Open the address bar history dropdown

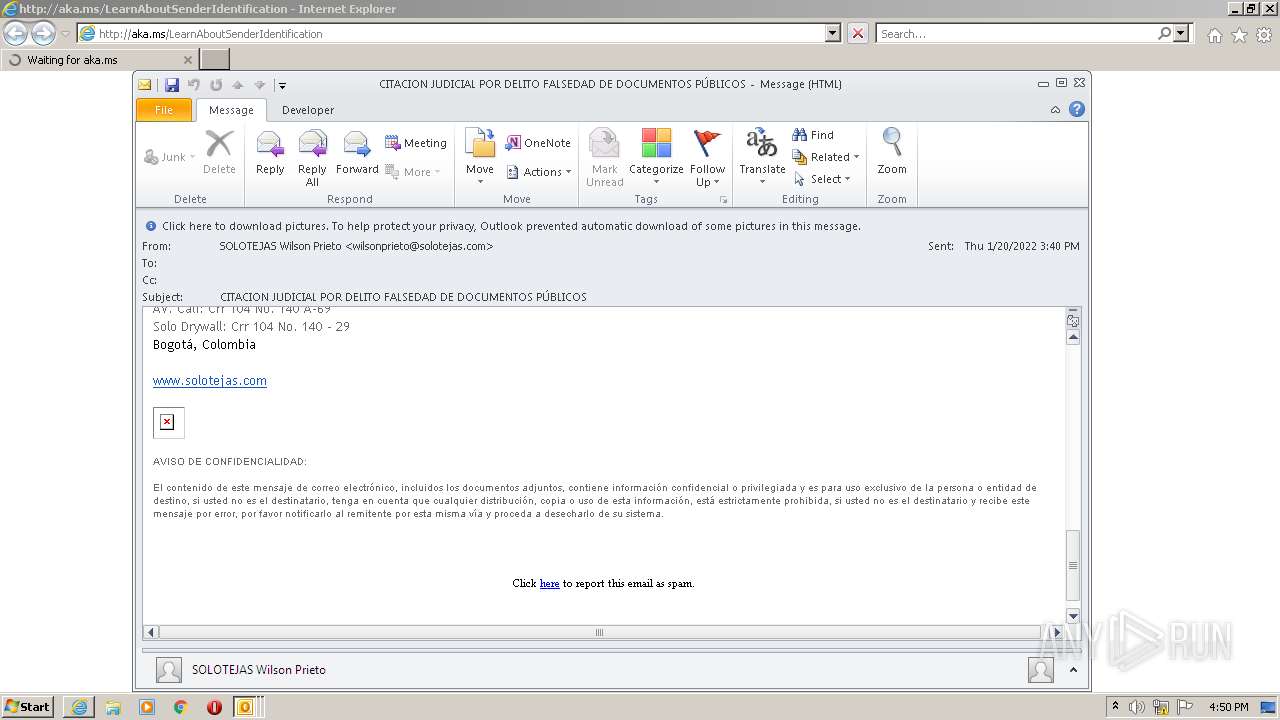833,33
